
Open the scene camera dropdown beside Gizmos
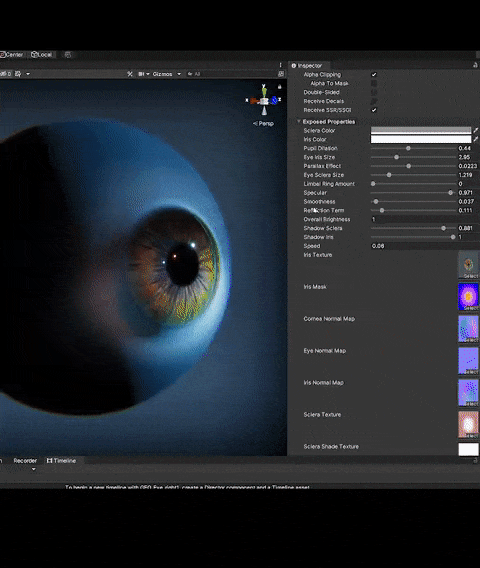click(143, 74)
